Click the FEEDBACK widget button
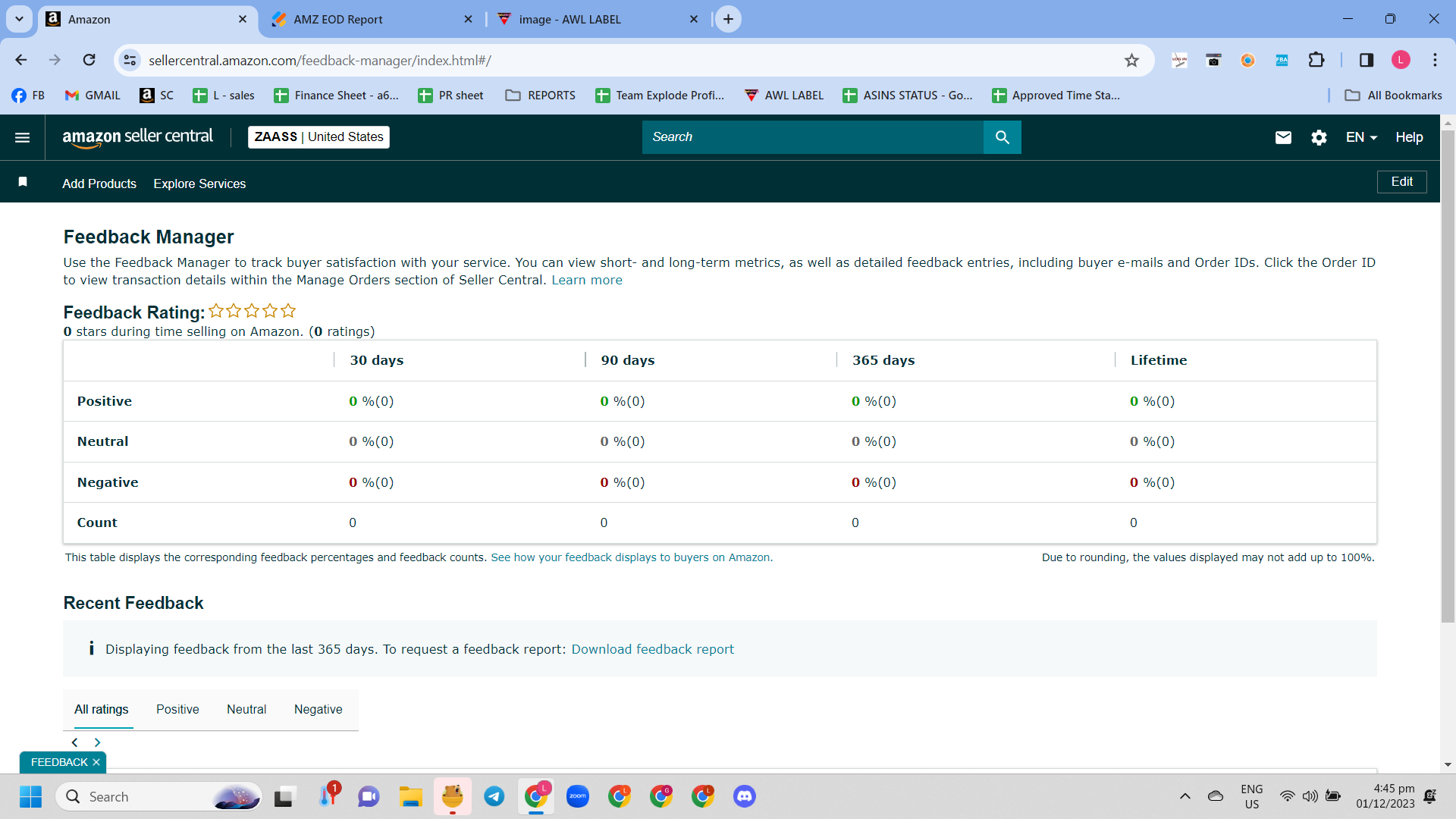 59,762
